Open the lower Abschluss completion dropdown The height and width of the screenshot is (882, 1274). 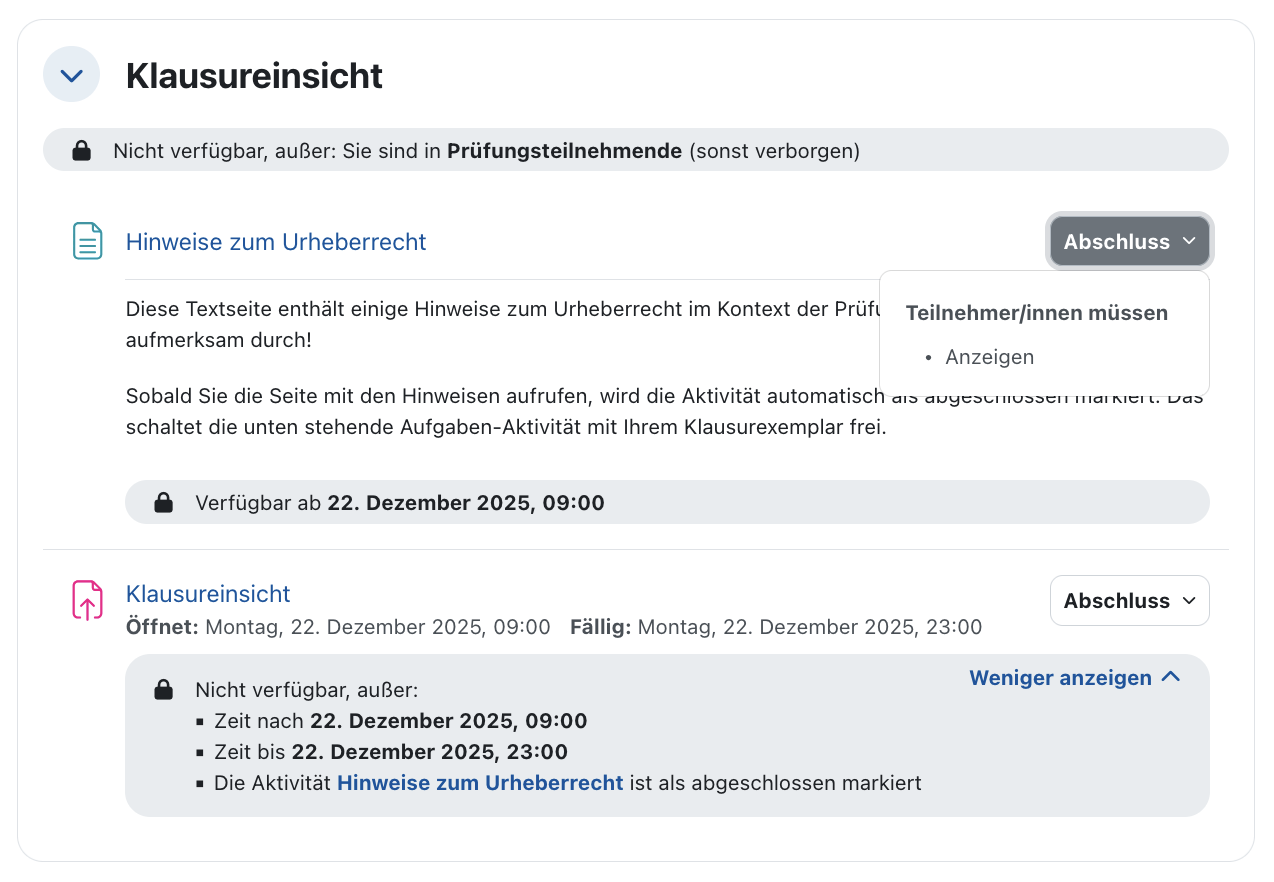[1129, 600]
